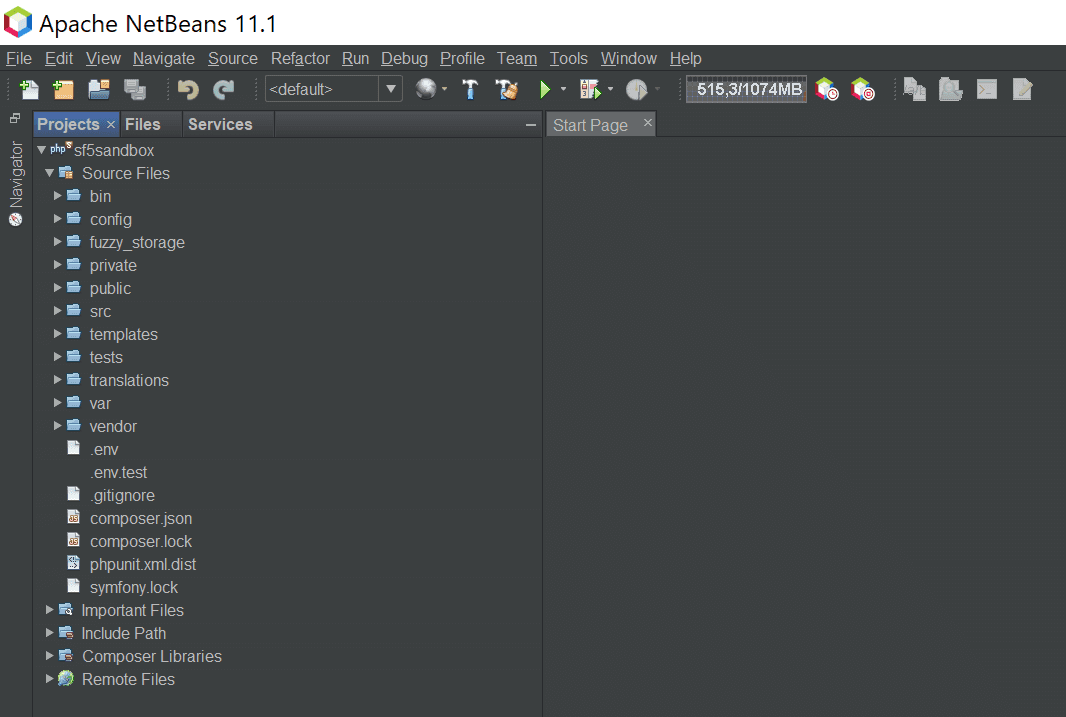
Task: Close the Start Page tab
Action: tap(647, 122)
